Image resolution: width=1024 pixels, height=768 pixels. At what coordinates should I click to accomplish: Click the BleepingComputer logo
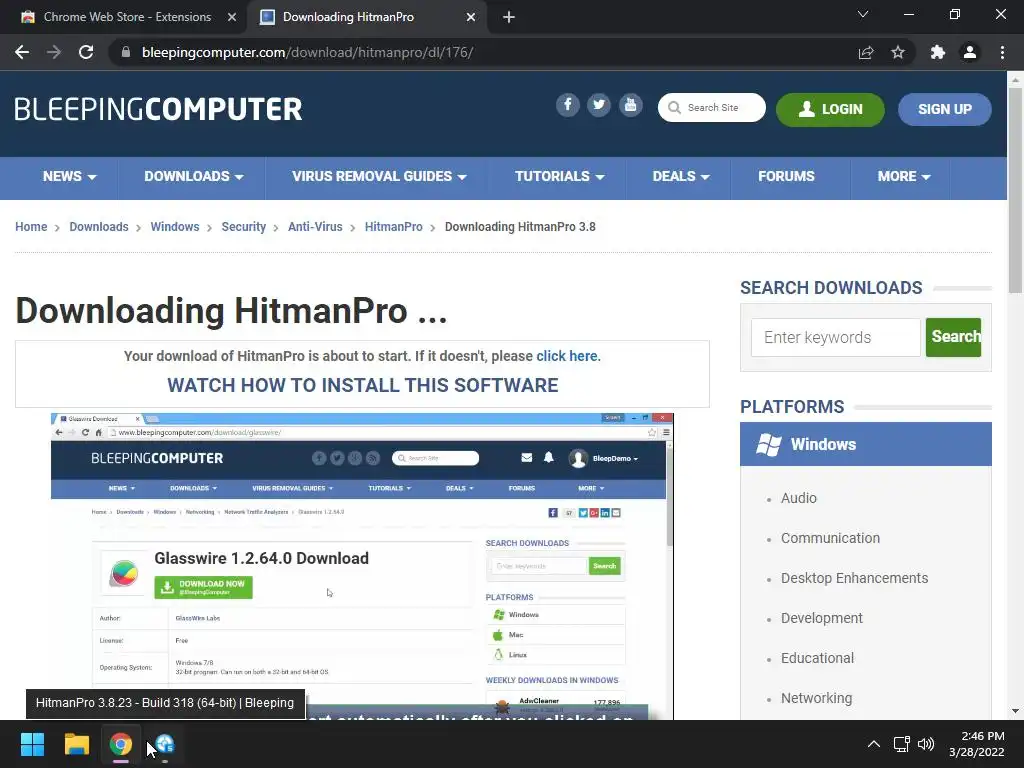click(x=159, y=109)
